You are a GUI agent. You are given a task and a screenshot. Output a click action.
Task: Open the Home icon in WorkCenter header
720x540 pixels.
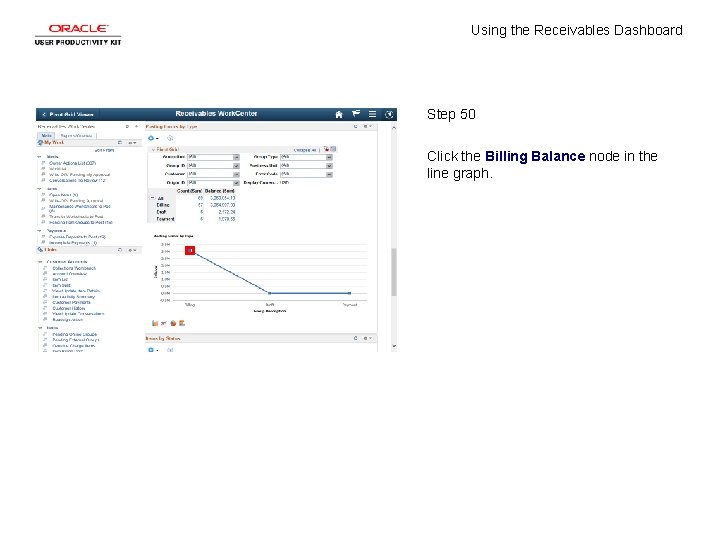[339, 114]
